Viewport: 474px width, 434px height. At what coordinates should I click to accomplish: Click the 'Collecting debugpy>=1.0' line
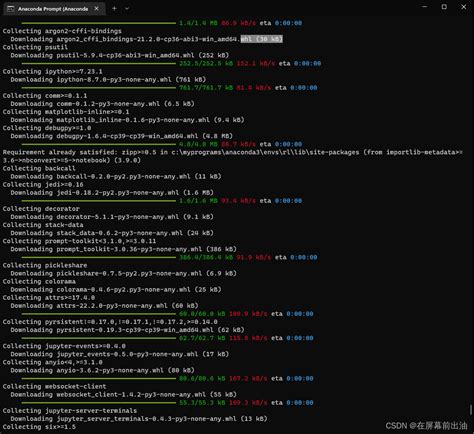point(47,128)
